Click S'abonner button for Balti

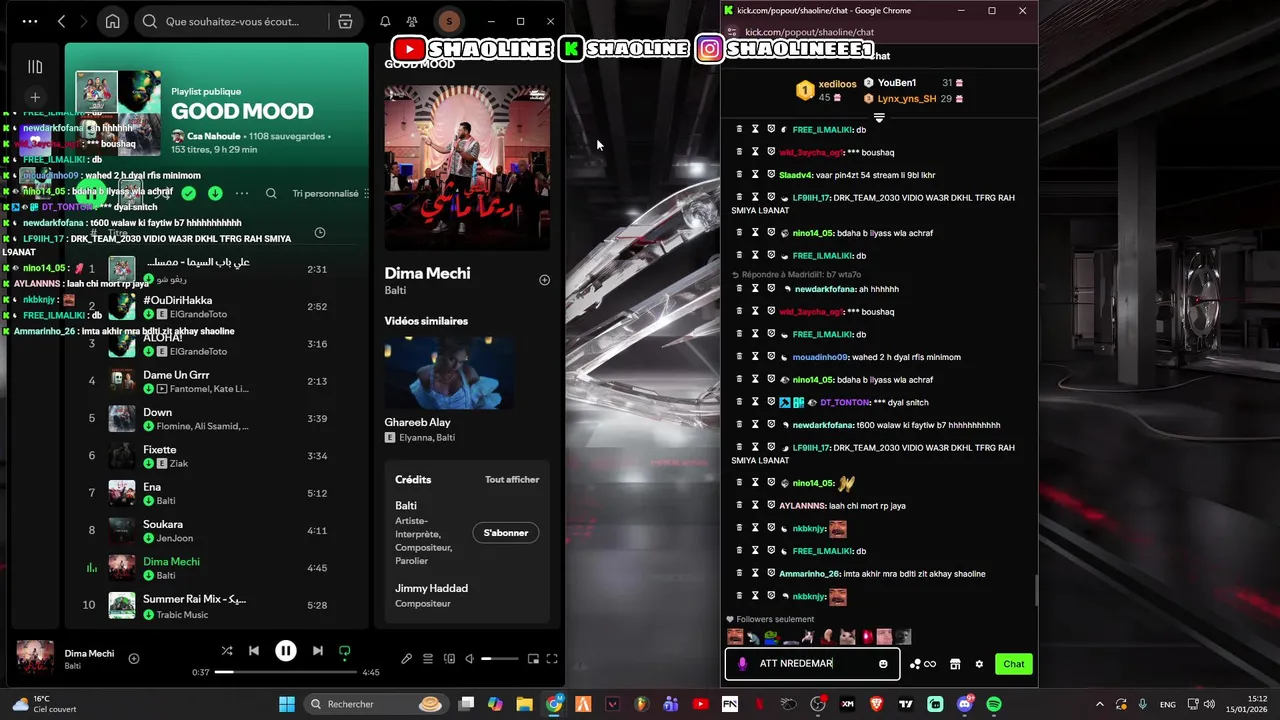pyautogui.click(x=505, y=533)
